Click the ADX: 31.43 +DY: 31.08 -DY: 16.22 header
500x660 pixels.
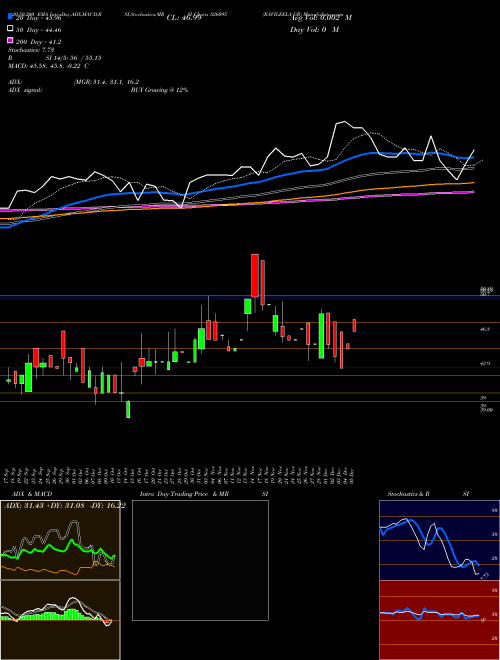[x=64, y=505]
